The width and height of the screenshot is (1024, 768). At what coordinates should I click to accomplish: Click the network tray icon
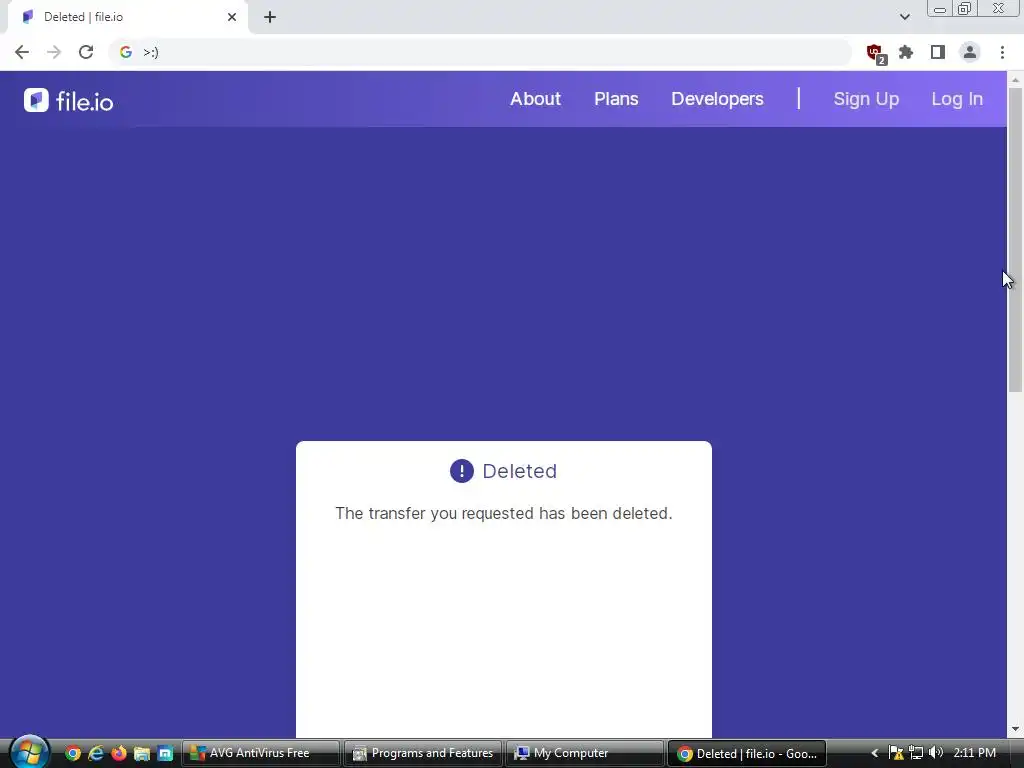(x=916, y=753)
